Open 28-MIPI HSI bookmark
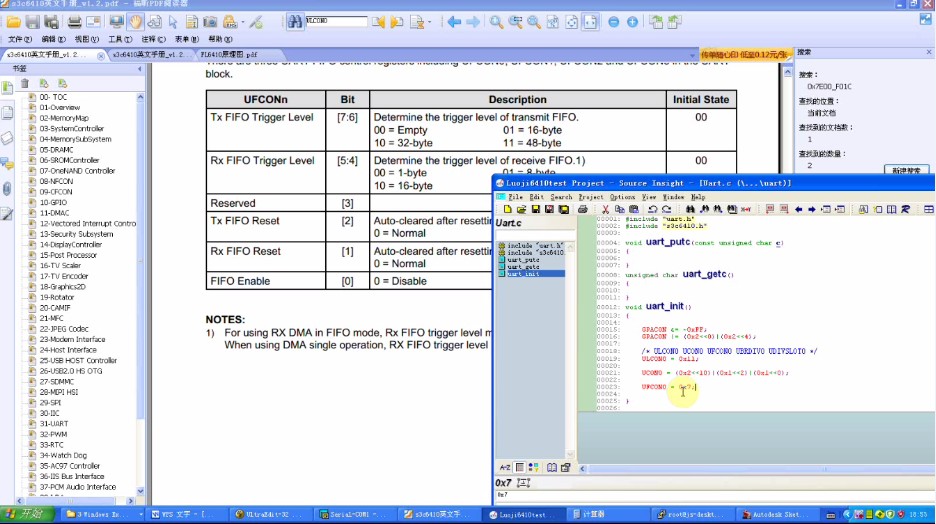The width and height of the screenshot is (936, 524). pos(59,392)
